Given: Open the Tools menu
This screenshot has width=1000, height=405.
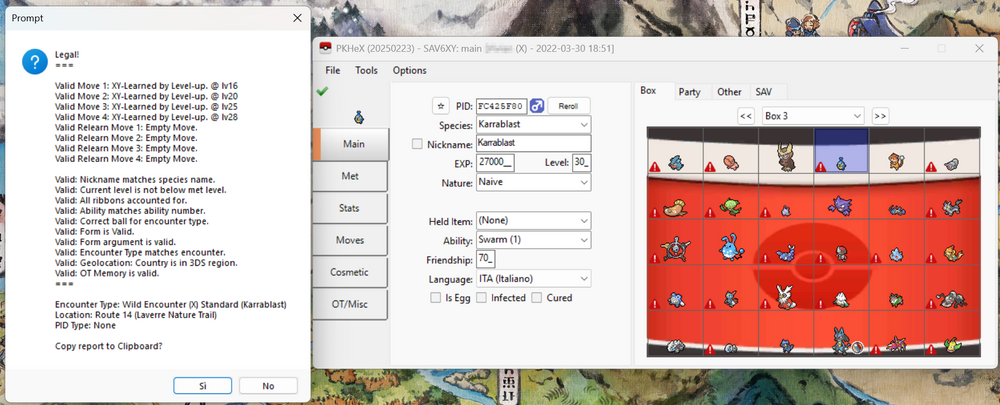Looking at the screenshot, I should point(366,70).
